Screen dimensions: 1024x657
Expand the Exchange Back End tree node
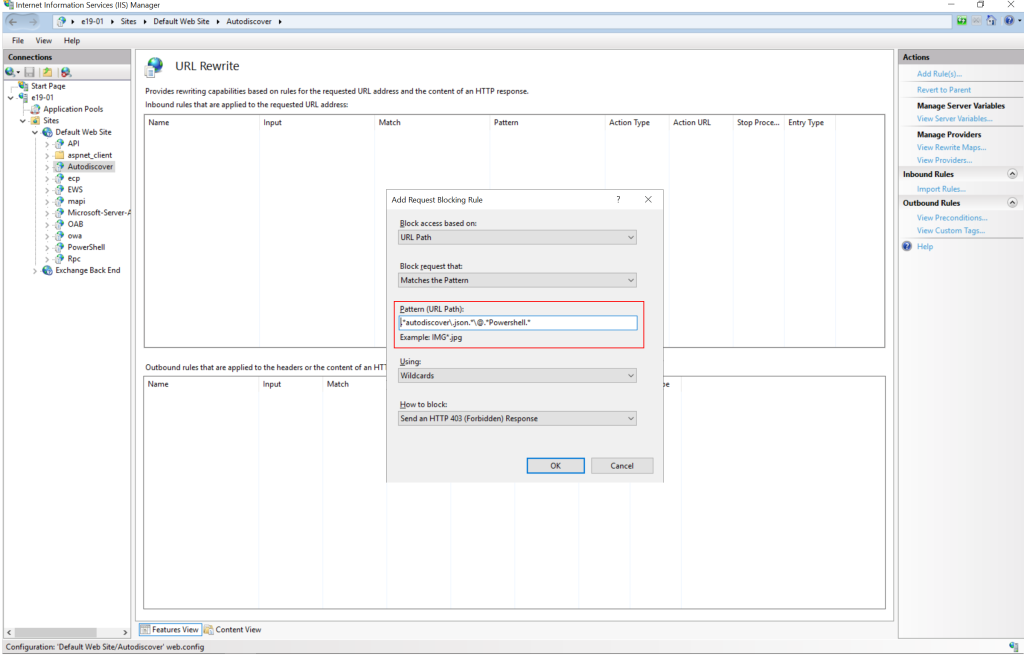click(x=35, y=271)
